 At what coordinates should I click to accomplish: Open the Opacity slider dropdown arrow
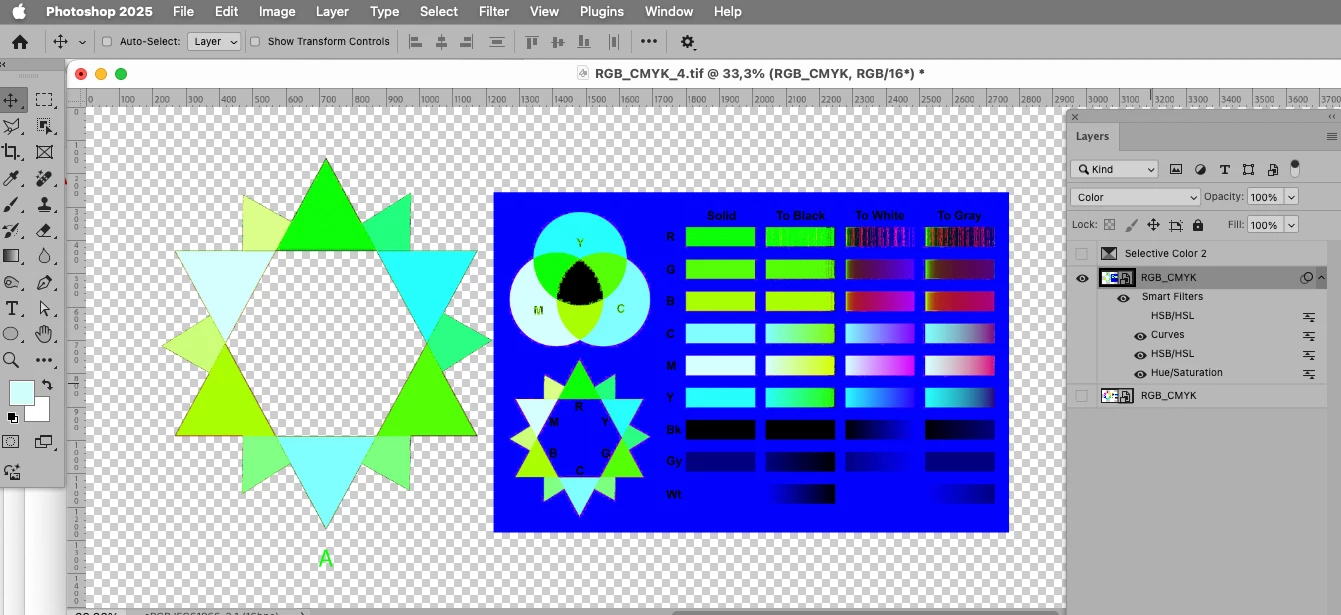point(1291,197)
